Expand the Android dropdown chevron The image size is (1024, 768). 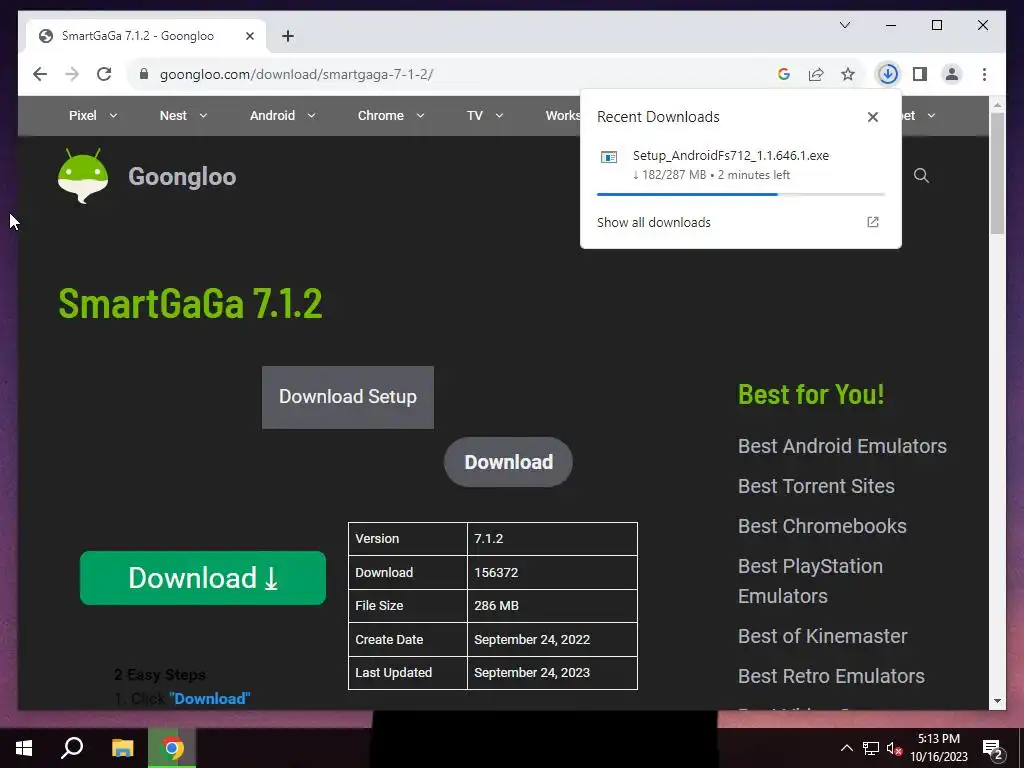(312, 116)
